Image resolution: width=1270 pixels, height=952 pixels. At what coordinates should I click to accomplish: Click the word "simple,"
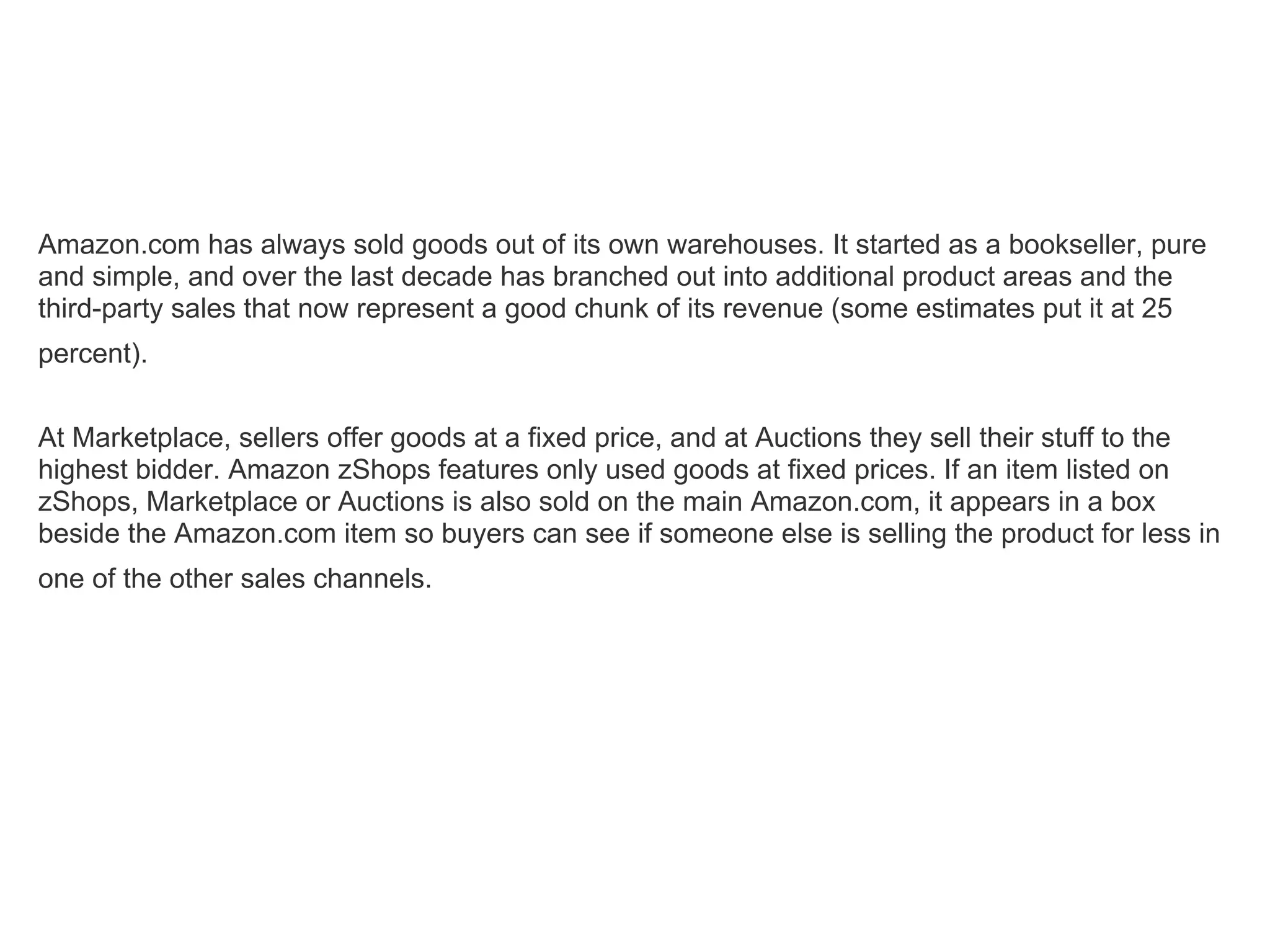pyautogui.click(x=136, y=276)
